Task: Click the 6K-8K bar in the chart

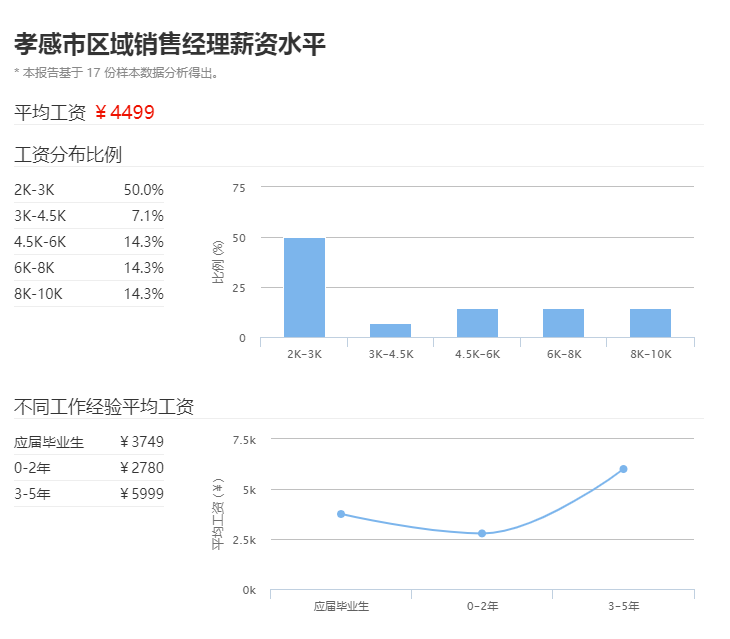Action: (x=563, y=323)
